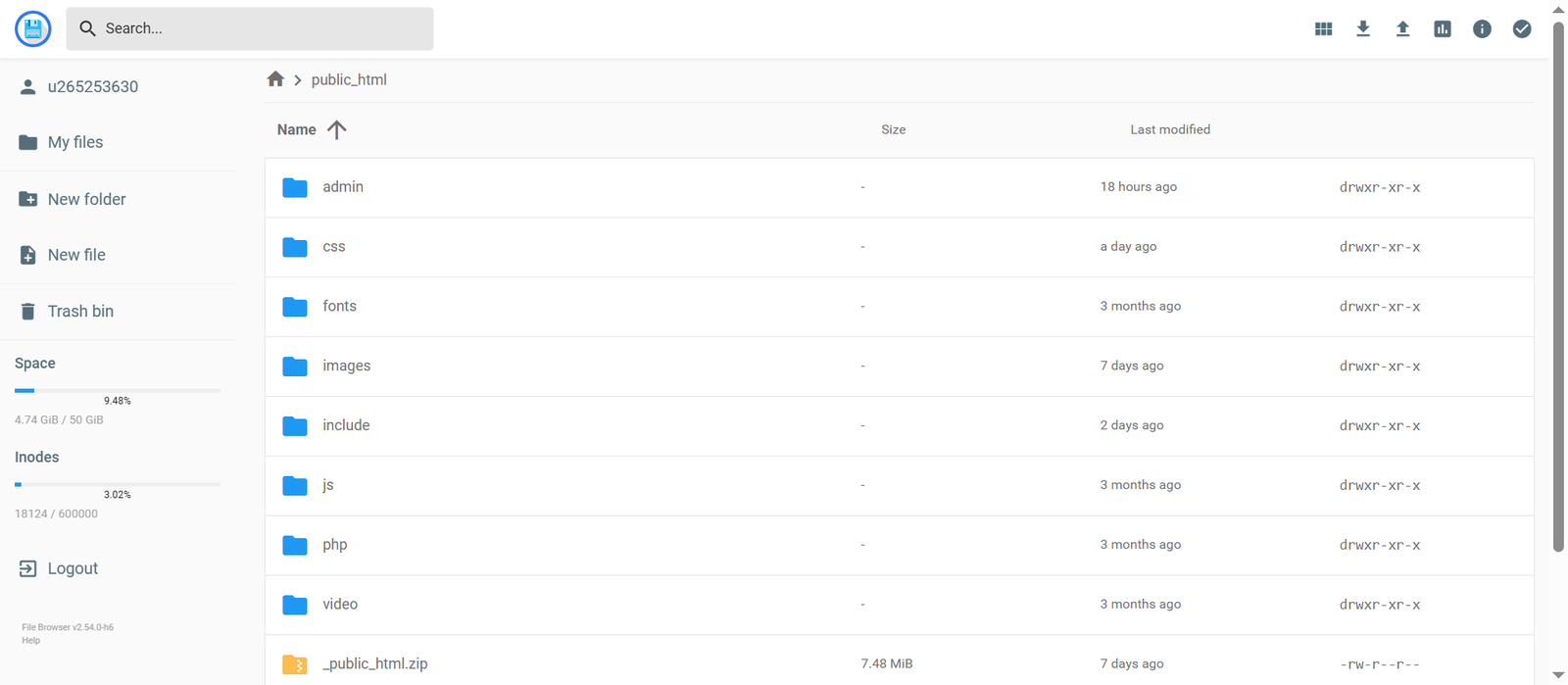
Task: Click the download icon in the header
Action: click(x=1363, y=29)
